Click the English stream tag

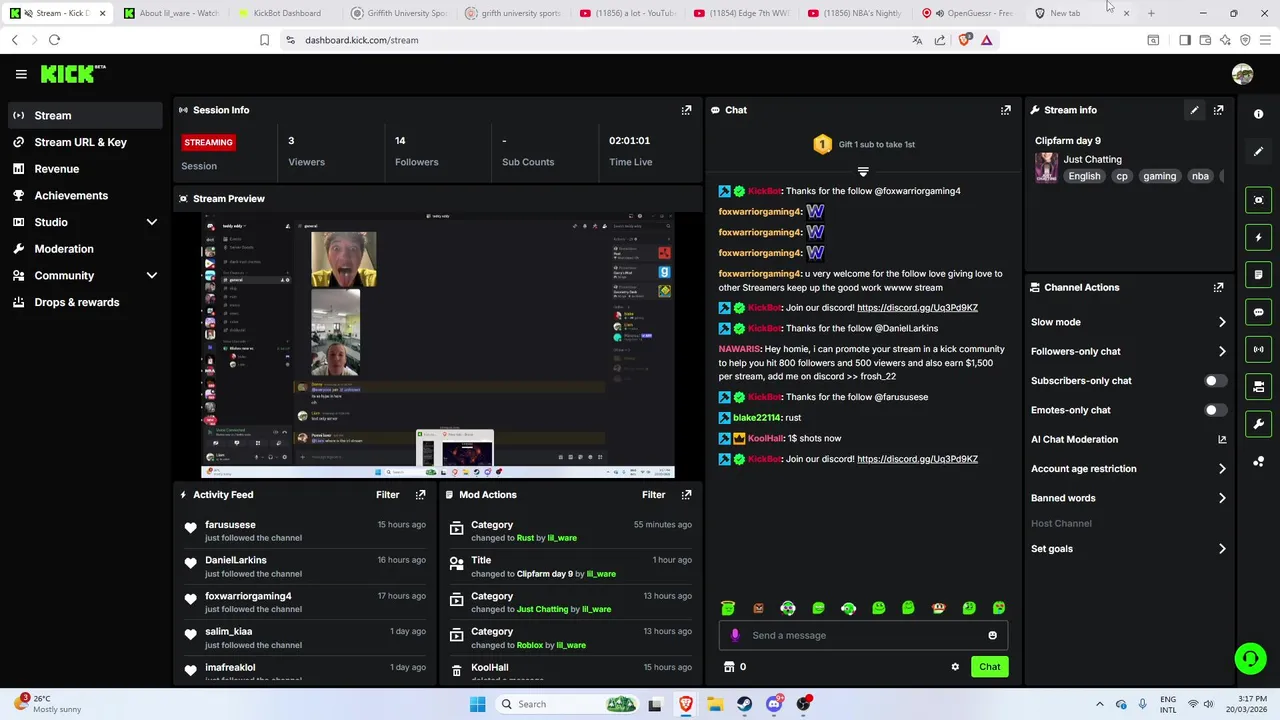[1084, 176]
